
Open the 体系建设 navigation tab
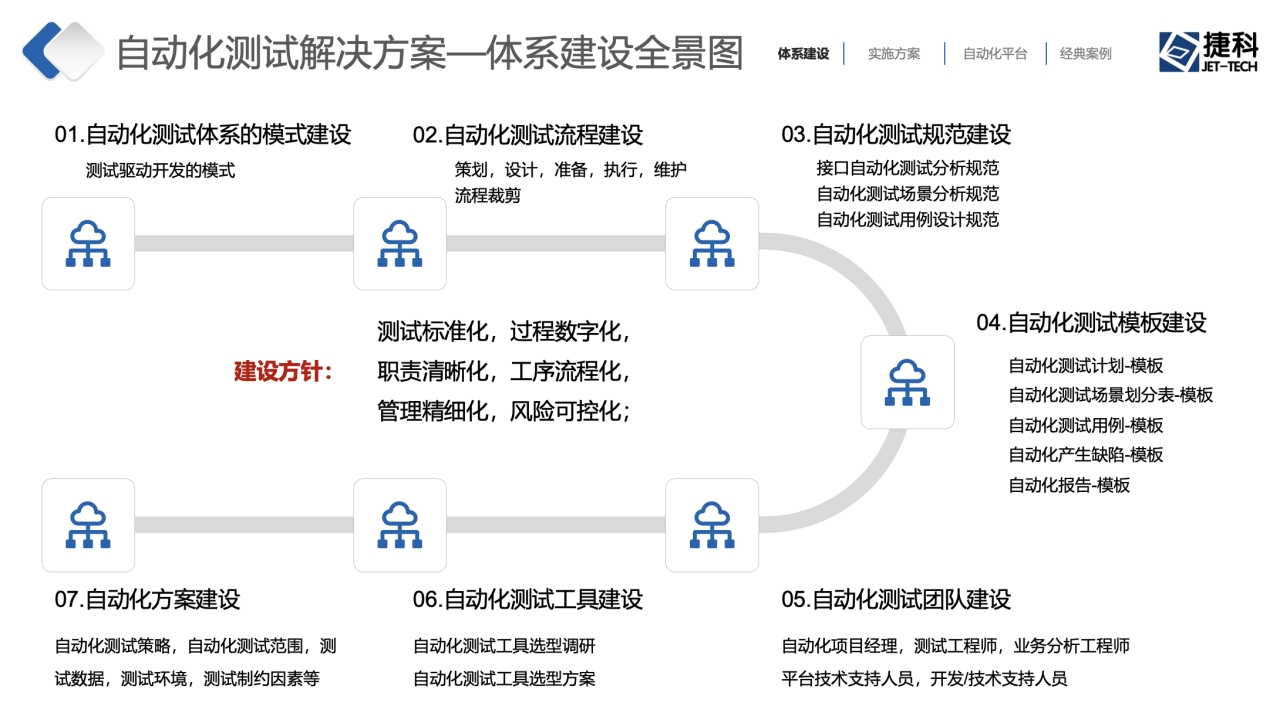point(803,54)
